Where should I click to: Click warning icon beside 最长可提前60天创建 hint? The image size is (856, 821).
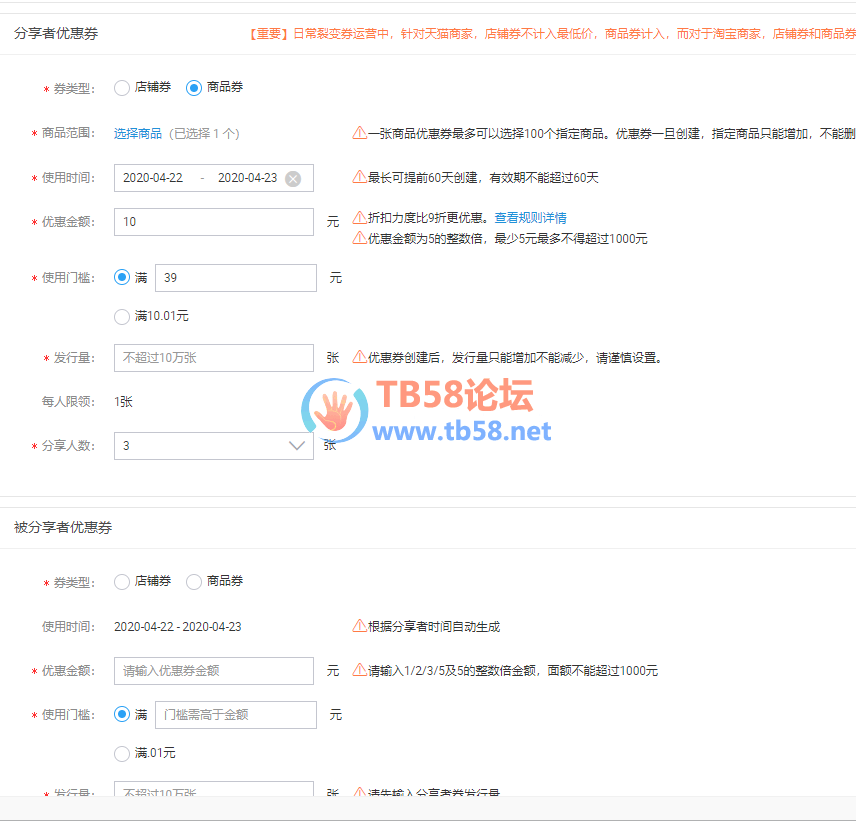(359, 177)
